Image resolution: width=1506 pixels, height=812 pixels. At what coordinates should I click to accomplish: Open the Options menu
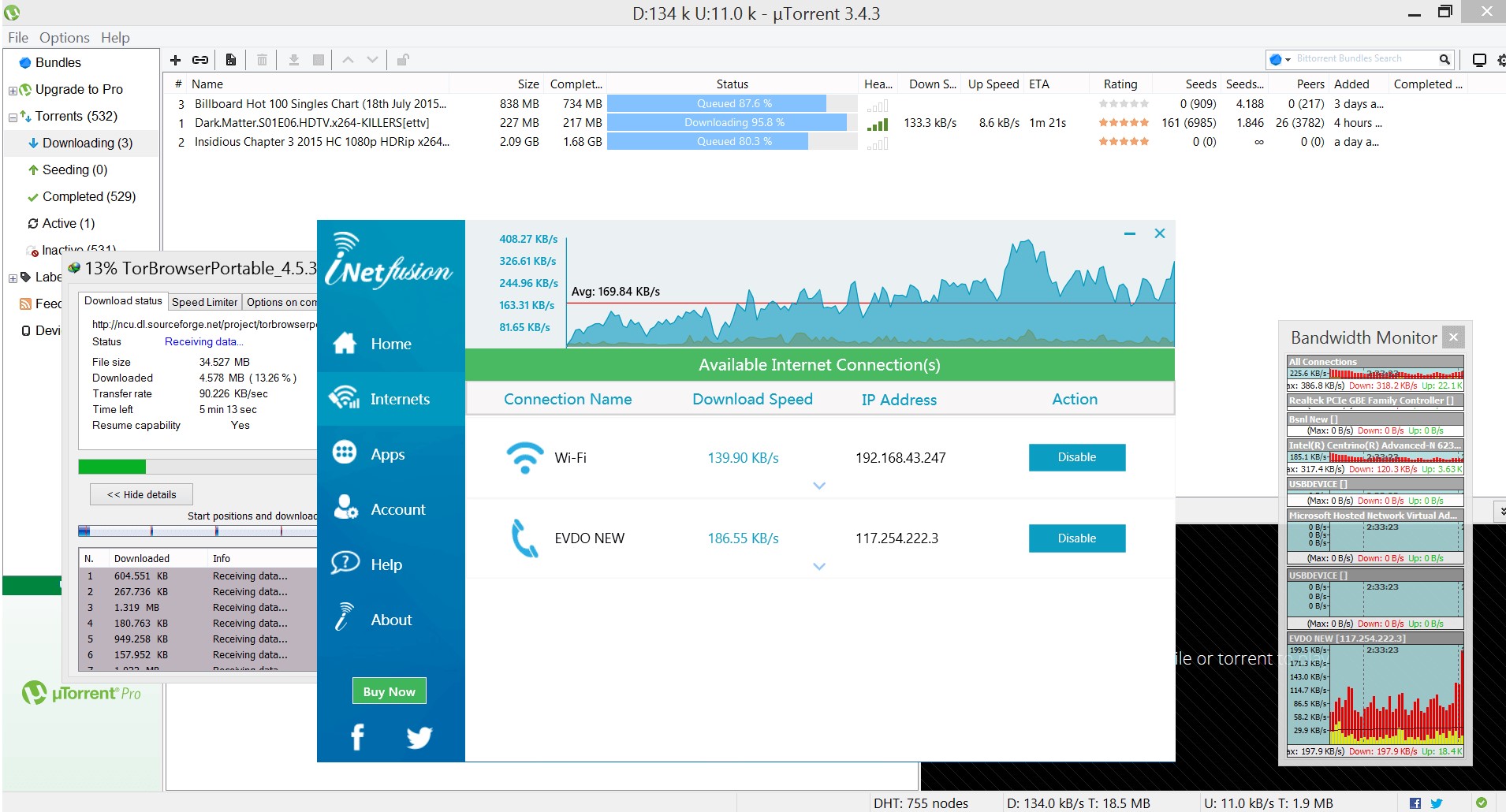coord(63,37)
